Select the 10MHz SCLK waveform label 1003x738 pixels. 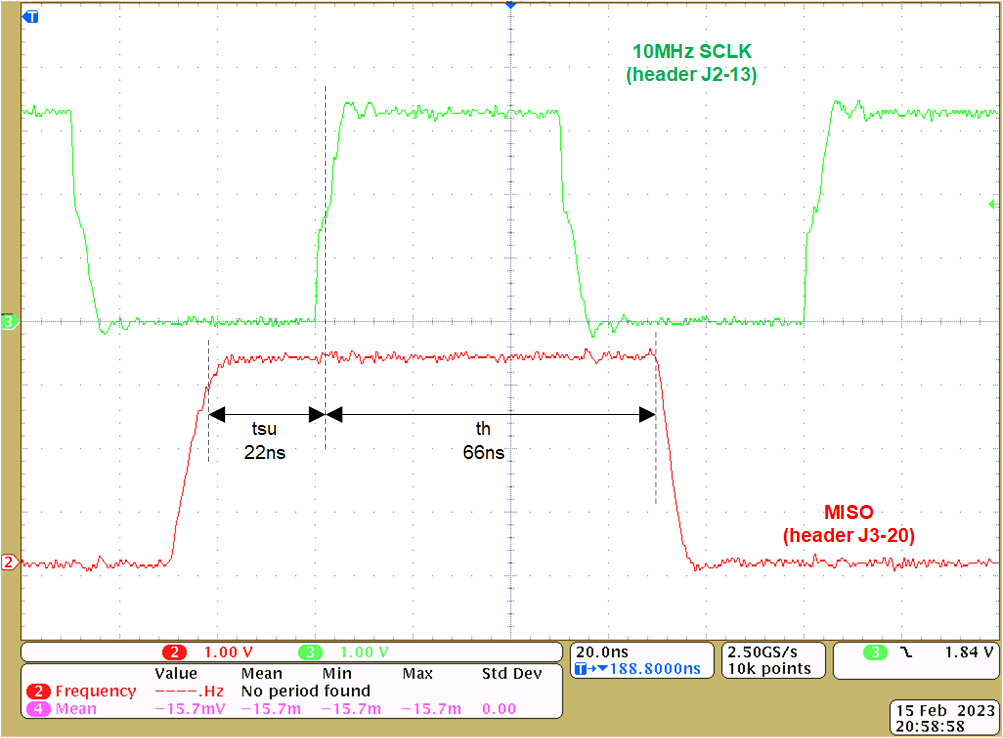[x=692, y=62]
